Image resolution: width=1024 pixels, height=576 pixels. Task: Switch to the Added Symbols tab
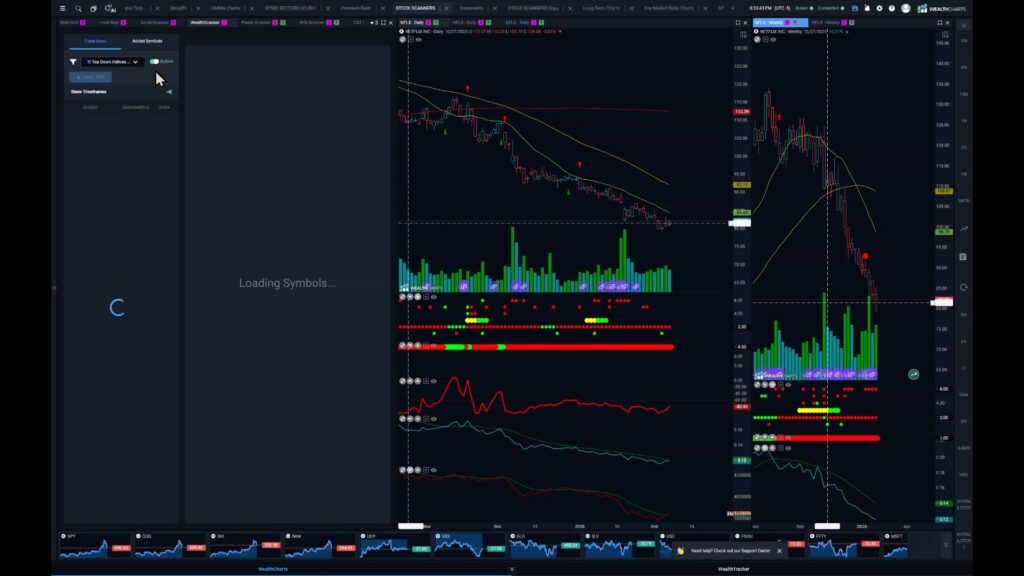coord(147,41)
